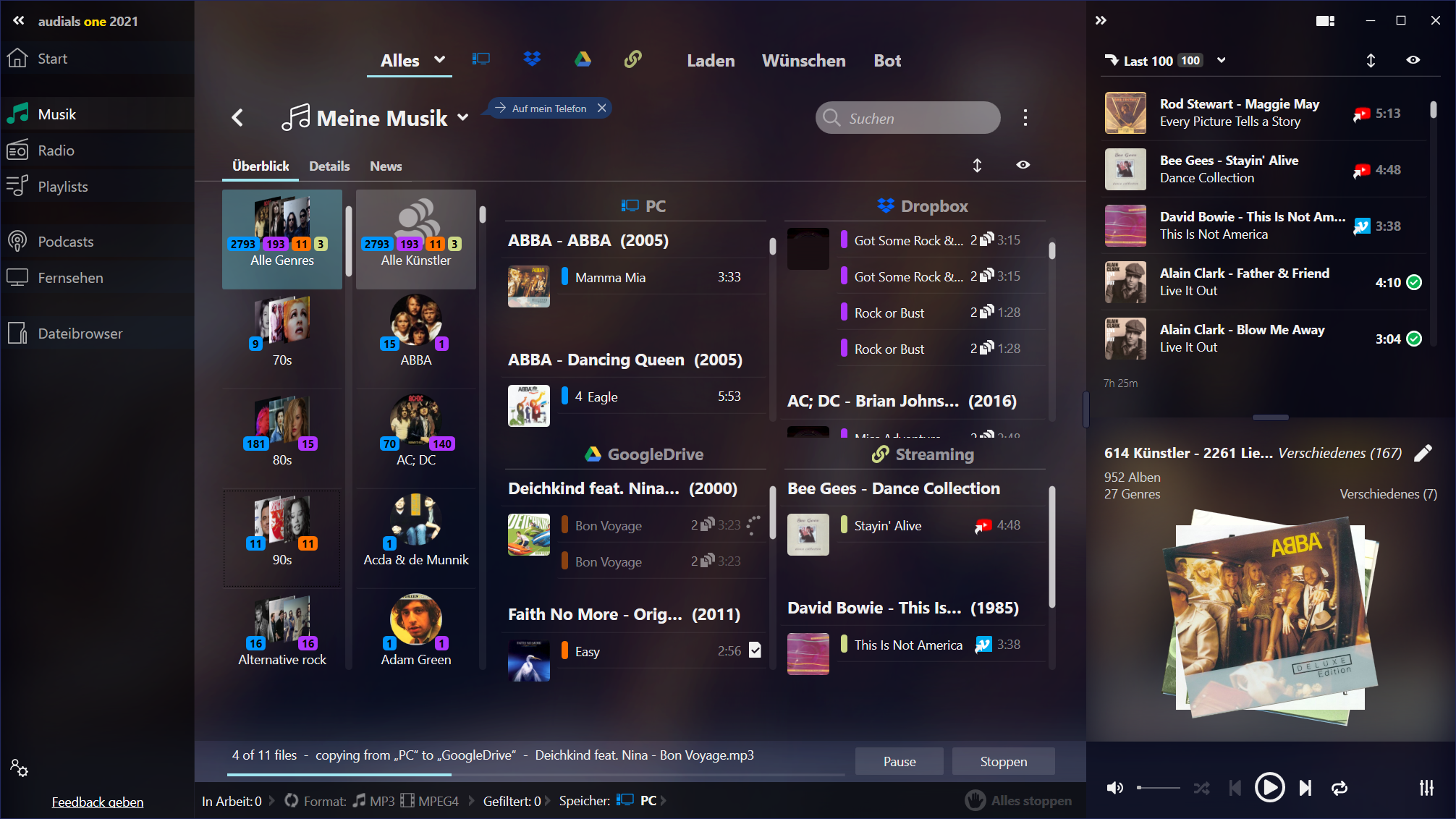Play the current track
Screen dimensions: 1456x819
click(1269, 787)
